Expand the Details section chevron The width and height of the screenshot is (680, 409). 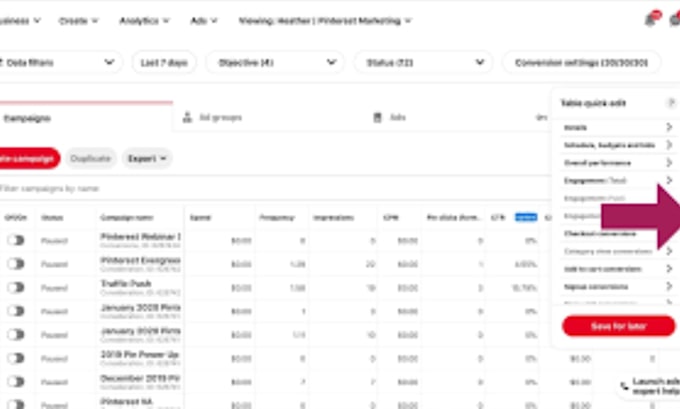[669, 127]
